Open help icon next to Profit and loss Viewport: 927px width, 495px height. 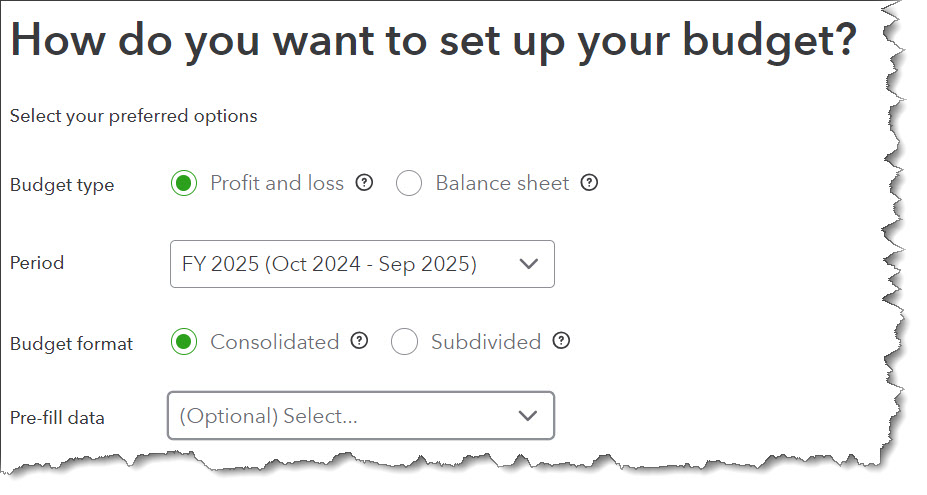point(365,184)
